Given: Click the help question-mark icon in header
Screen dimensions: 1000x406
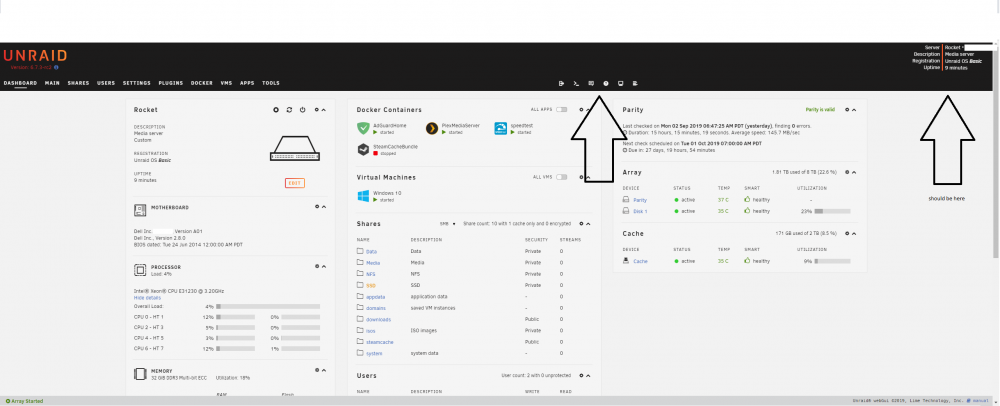Looking at the screenshot, I should [x=606, y=83].
